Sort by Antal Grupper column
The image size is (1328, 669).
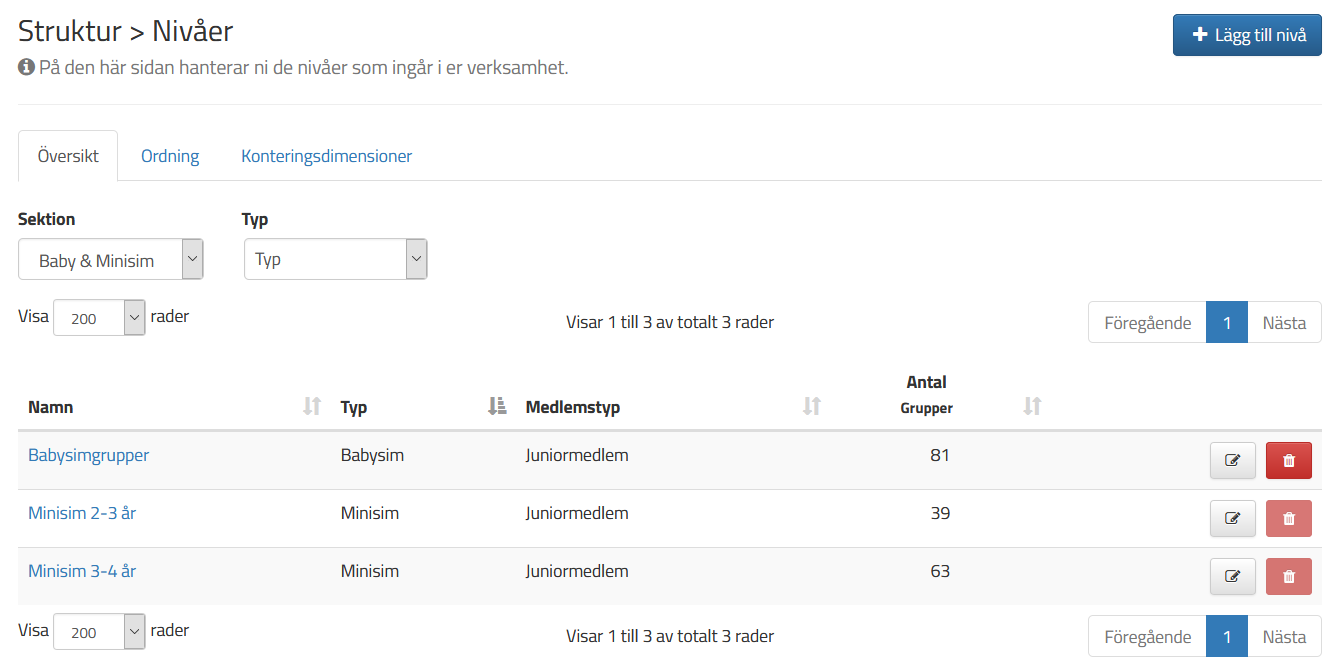pos(1032,406)
